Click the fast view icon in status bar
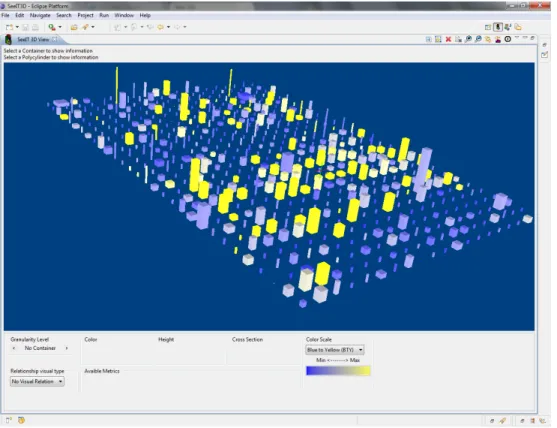The height and width of the screenshot is (428, 557). point(9,420)
